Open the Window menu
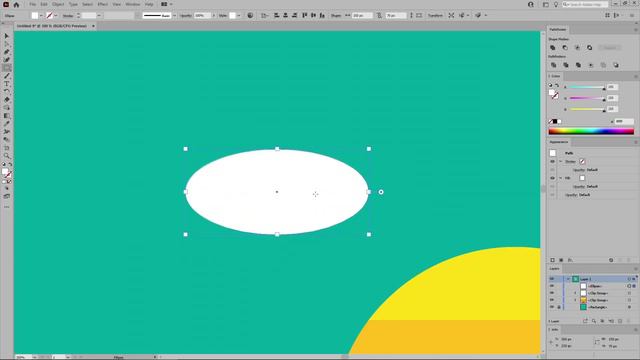The image size is (640, 360). (x=133, y=4)
